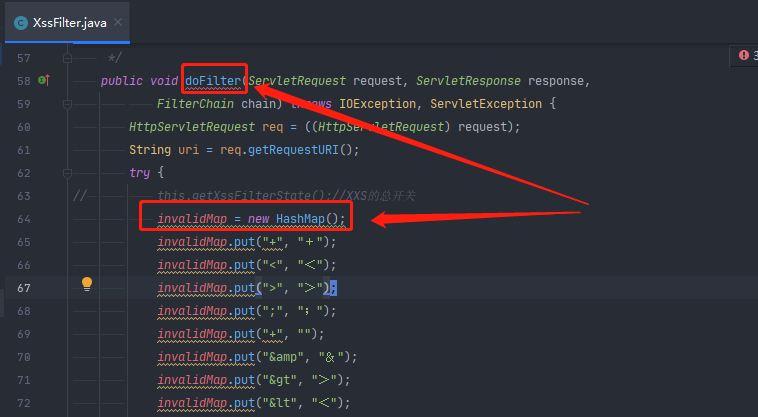
Task: Click line number 58 in the gutter
Action: [x=24, y=81]
